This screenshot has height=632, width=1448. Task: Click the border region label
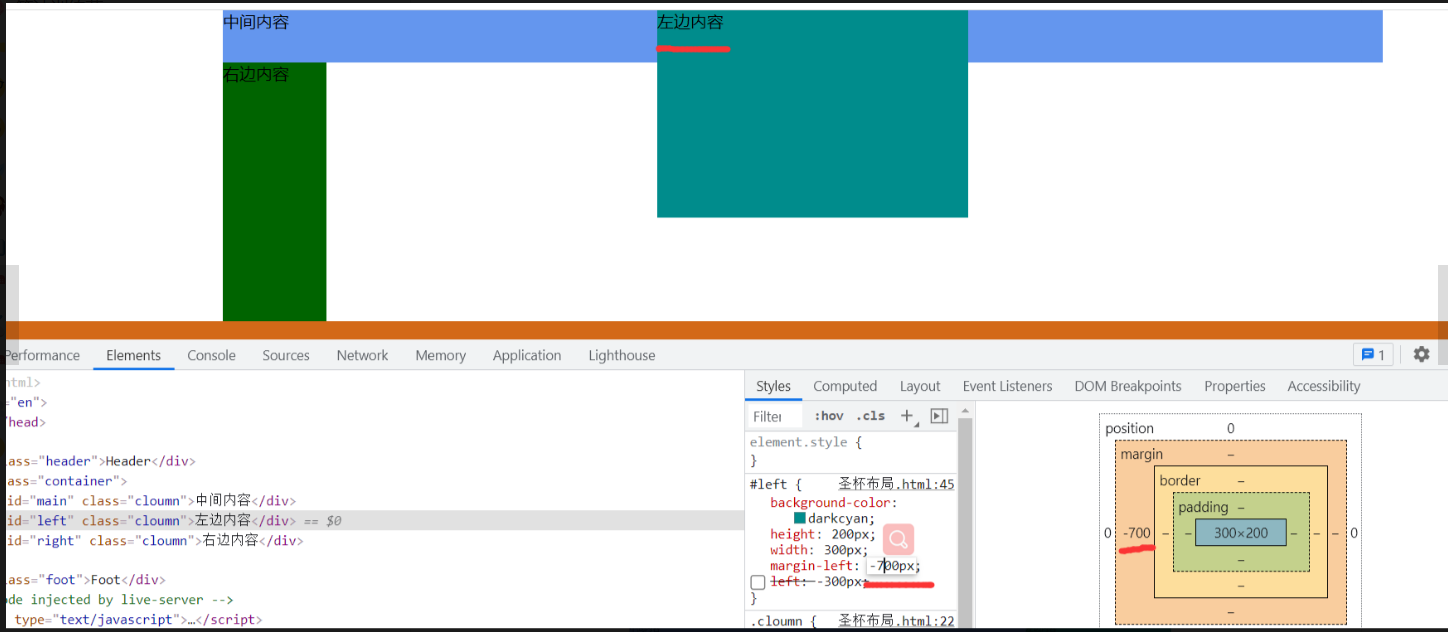pyautogui.click(x=1180, y=480)
